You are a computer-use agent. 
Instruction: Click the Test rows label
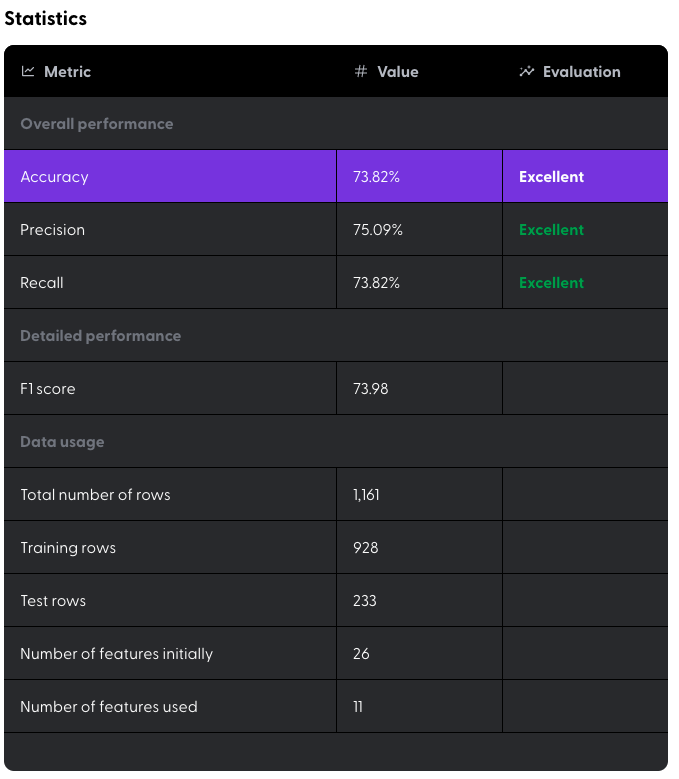point(53,601)
